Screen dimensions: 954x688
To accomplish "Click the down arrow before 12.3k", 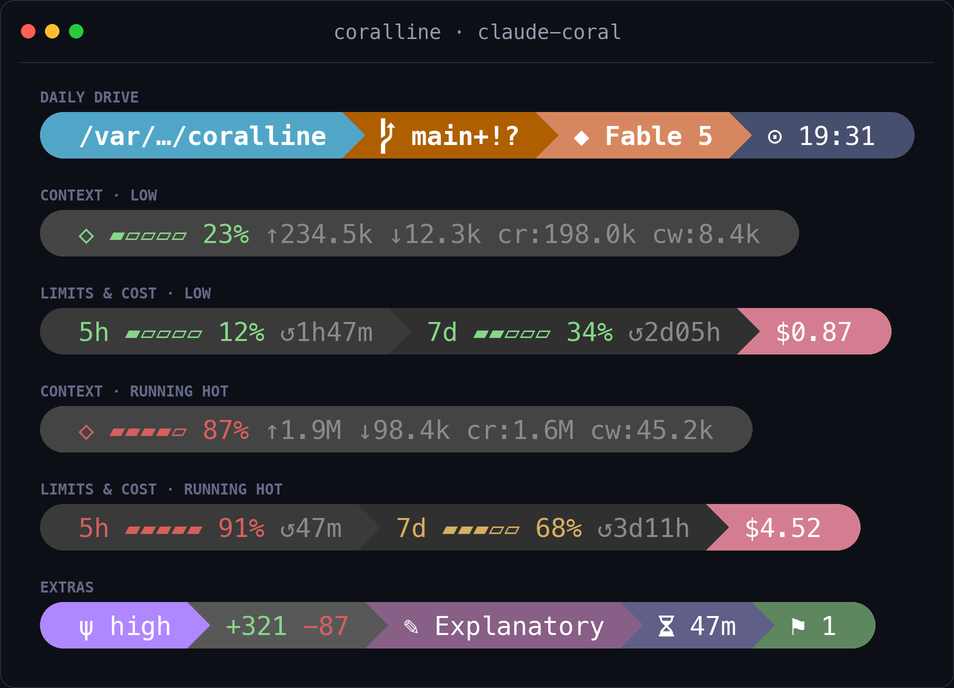I will tap(396, 235).
